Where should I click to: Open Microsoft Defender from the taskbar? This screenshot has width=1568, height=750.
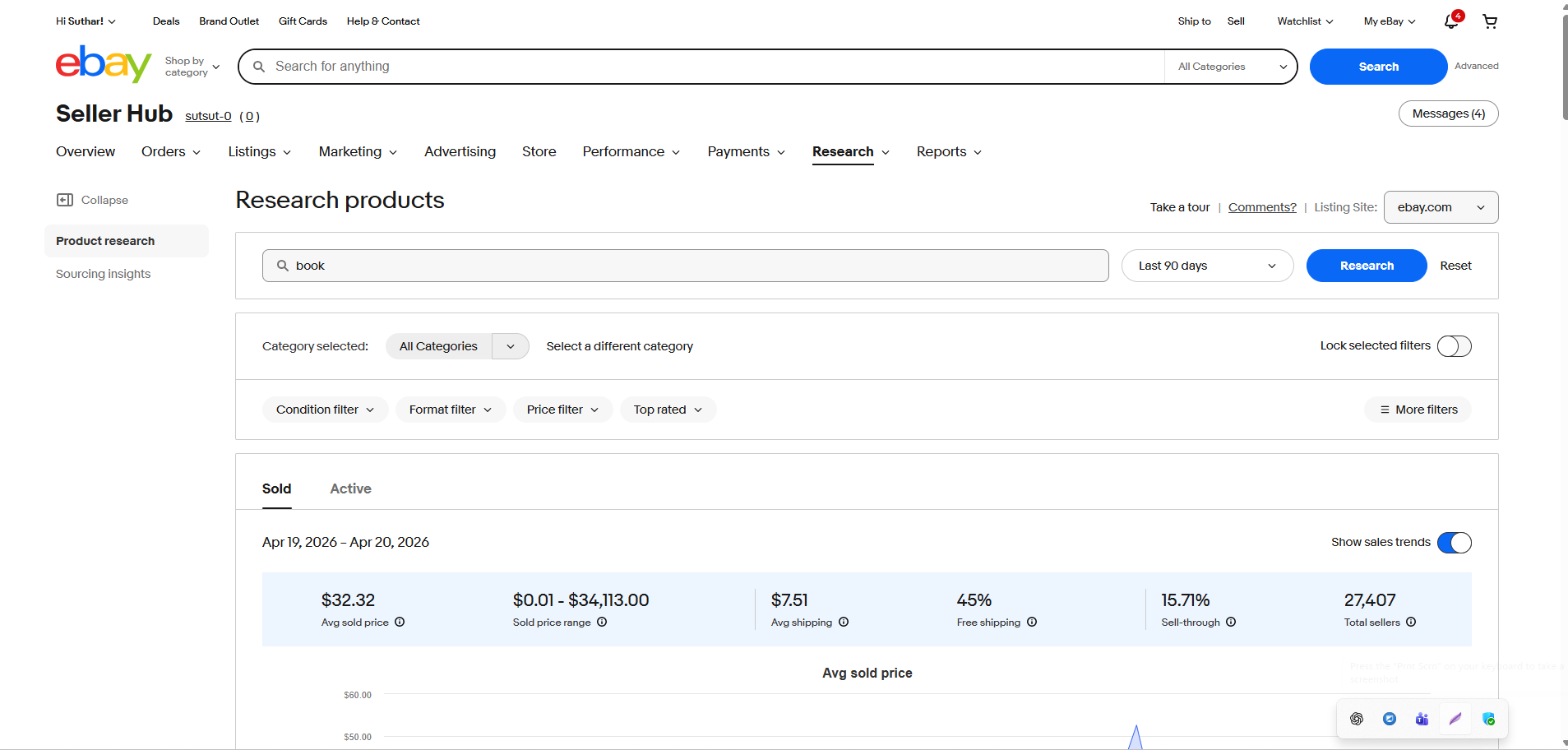(1488, 719)
